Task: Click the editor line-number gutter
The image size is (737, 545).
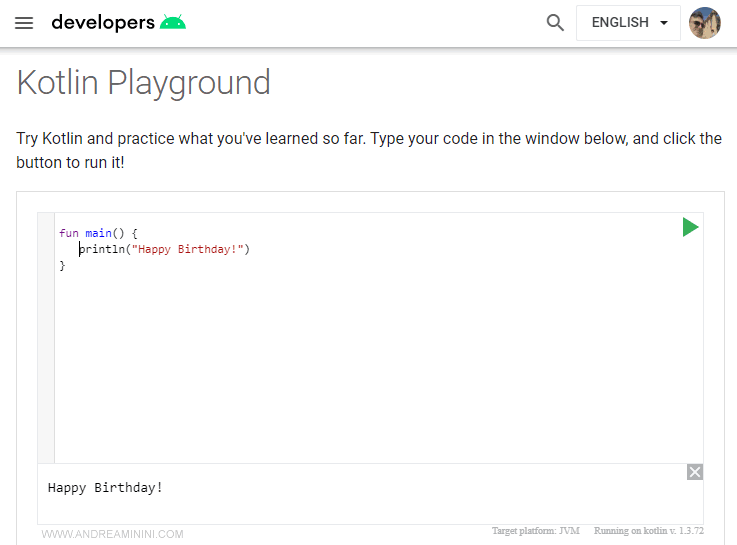Action: (x=46, y=338)
